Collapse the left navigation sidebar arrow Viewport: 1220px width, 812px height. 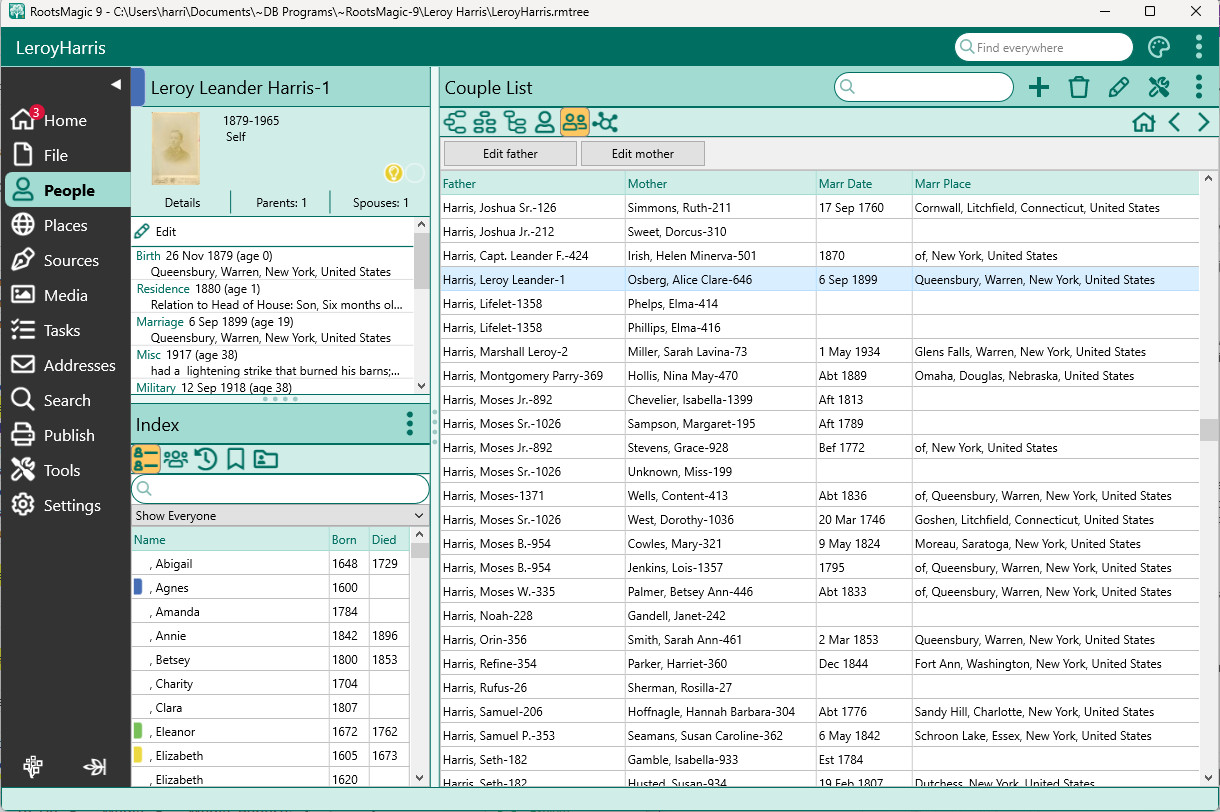click(x=115, y=84)
